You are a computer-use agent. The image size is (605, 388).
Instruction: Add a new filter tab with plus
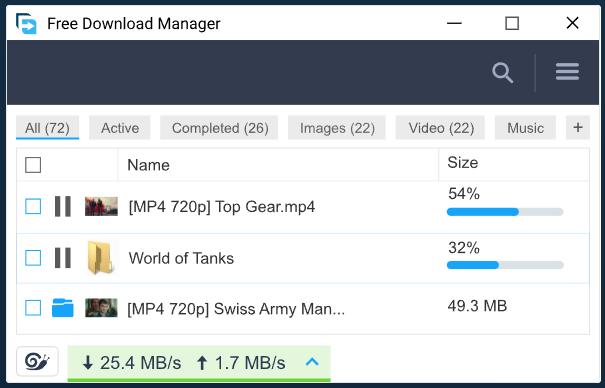click(x=578, y=128)
